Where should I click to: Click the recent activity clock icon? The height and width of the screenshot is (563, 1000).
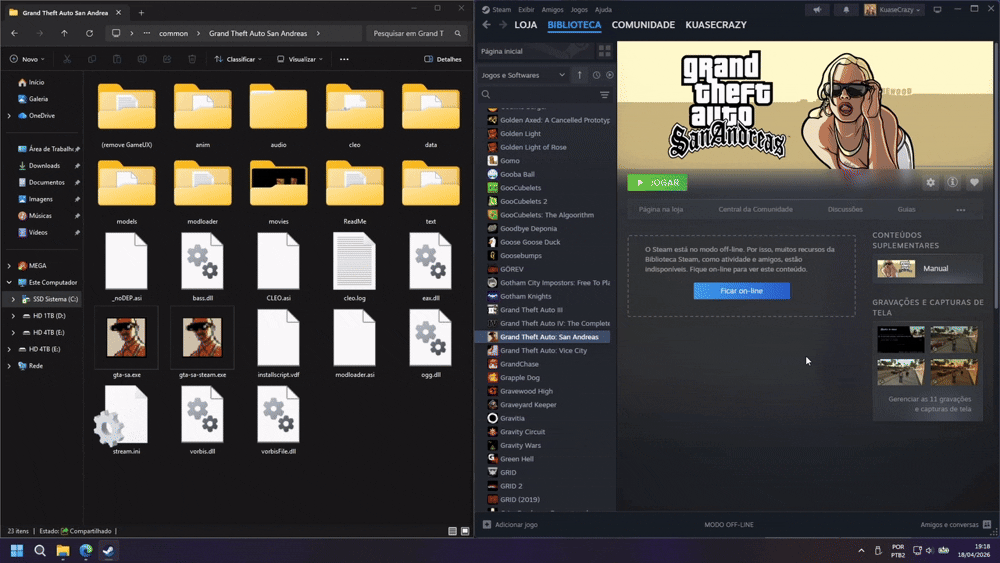coord(596,75)
